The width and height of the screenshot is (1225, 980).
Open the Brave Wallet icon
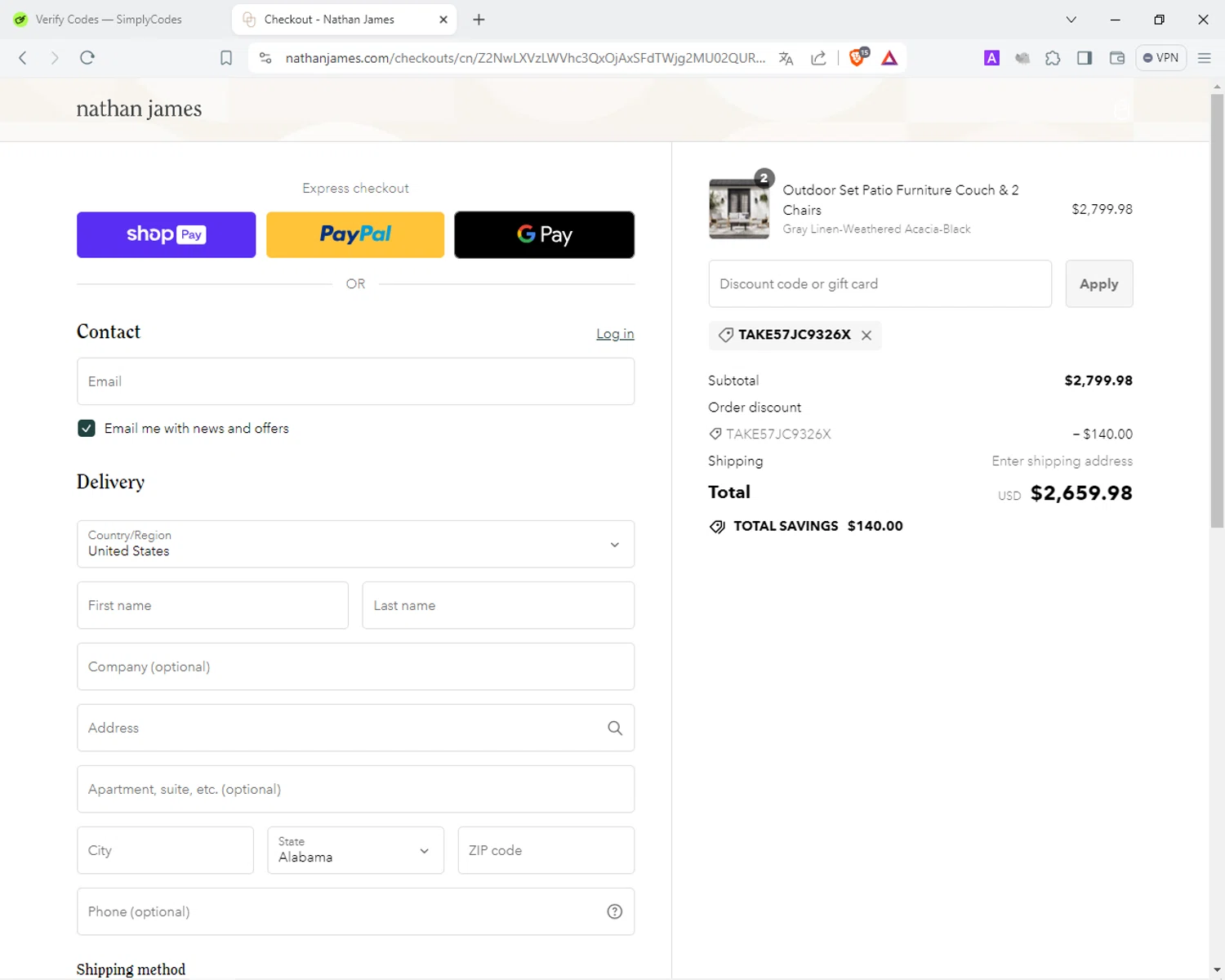point(1117,58)
